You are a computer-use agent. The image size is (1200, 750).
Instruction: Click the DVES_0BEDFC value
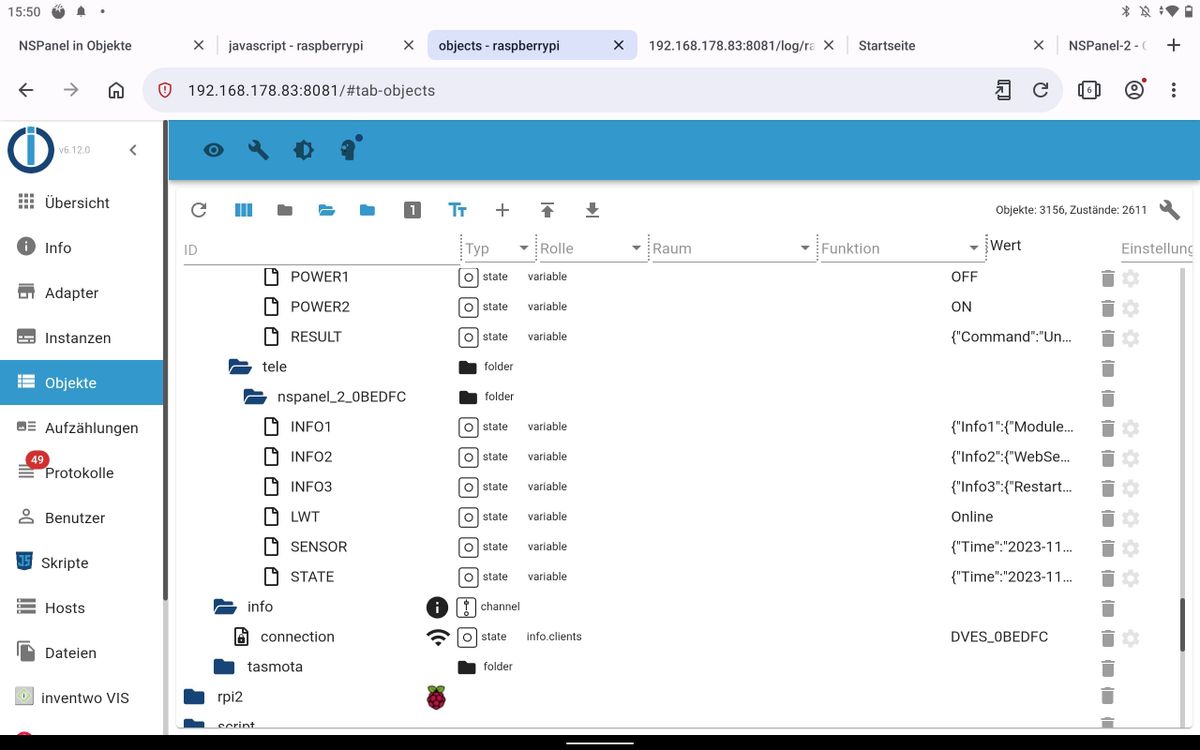point(999,637)
